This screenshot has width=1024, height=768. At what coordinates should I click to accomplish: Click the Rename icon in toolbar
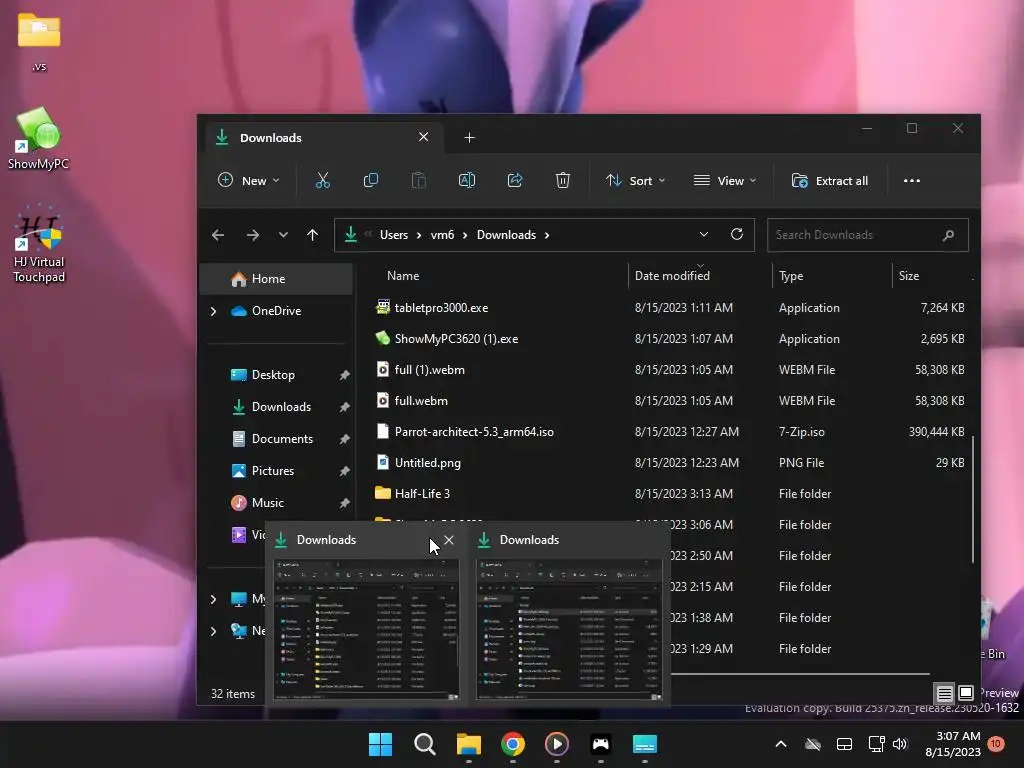click(467, 181)
